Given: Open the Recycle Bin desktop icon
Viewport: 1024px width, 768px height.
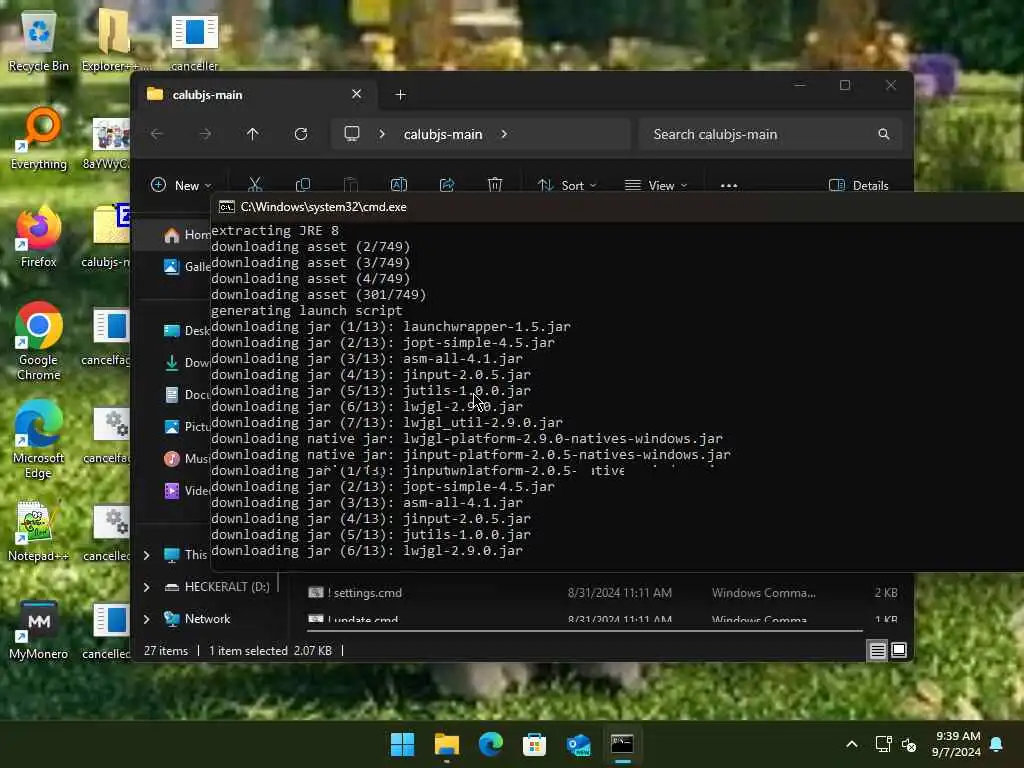Looking at the screenshot, I should tap(39, 41).
